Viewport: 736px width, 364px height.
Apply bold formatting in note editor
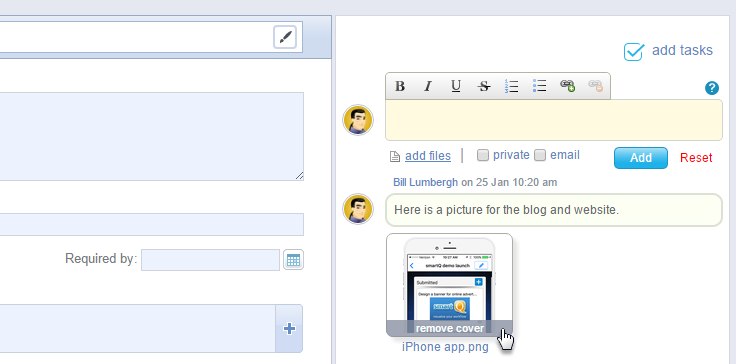400,86
